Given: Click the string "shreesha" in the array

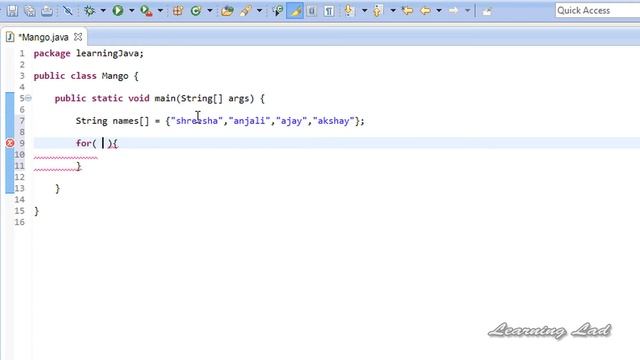Looking at the screenshot, I should [197, 121].
